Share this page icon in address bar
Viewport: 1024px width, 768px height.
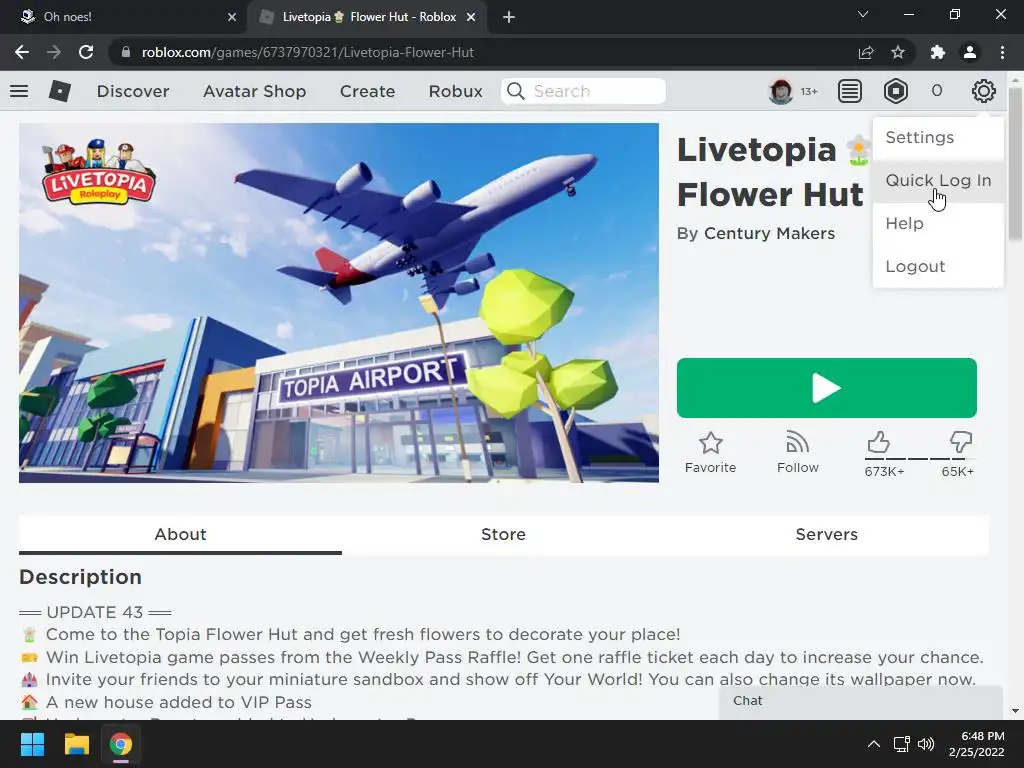click(866, 52)
